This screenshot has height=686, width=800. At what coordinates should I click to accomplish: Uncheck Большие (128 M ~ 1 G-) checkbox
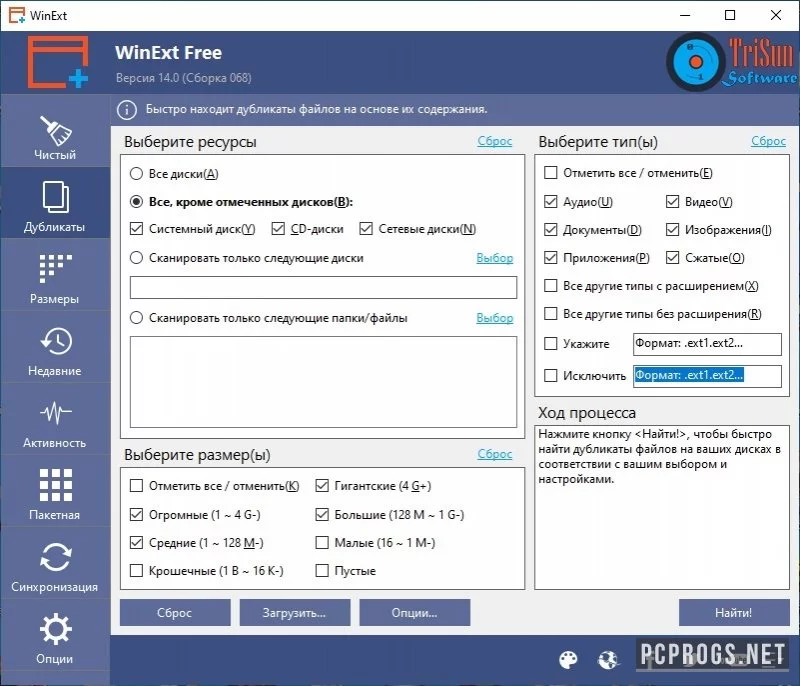coord(322,515)
